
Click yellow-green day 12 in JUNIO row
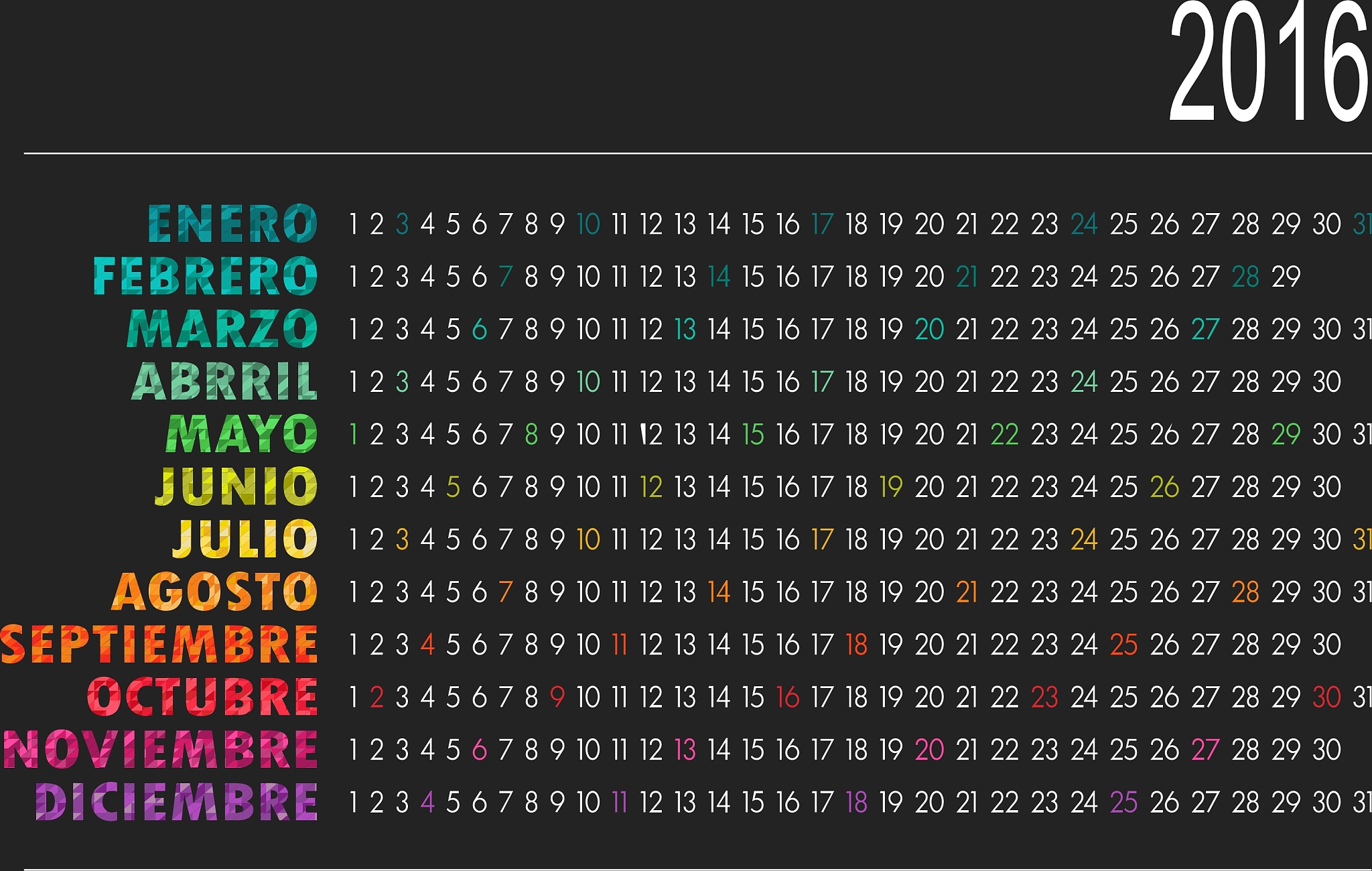650,487
